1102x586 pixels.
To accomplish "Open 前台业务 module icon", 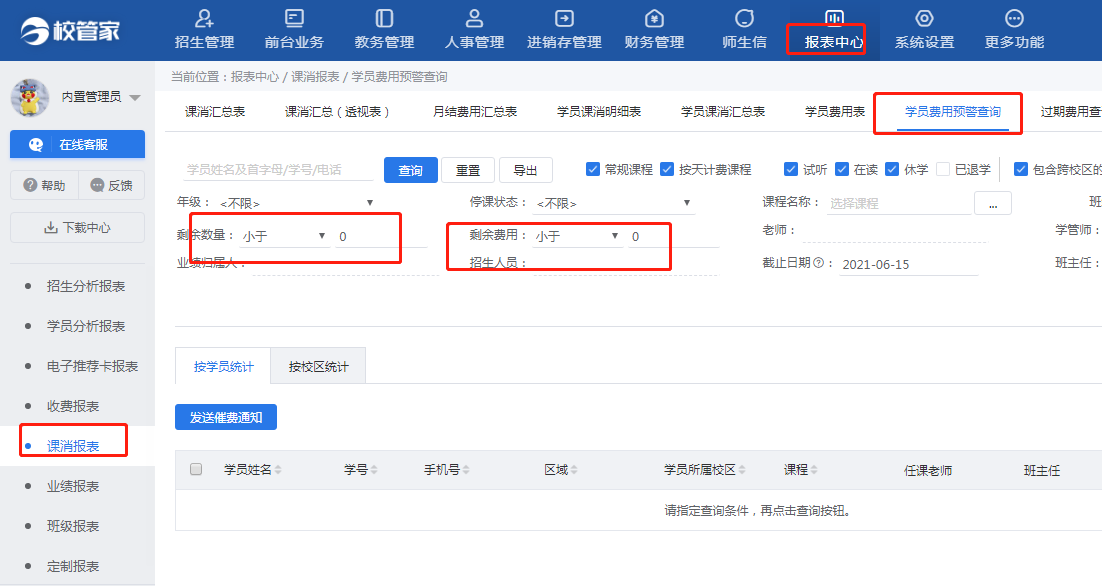I will 294,18.
